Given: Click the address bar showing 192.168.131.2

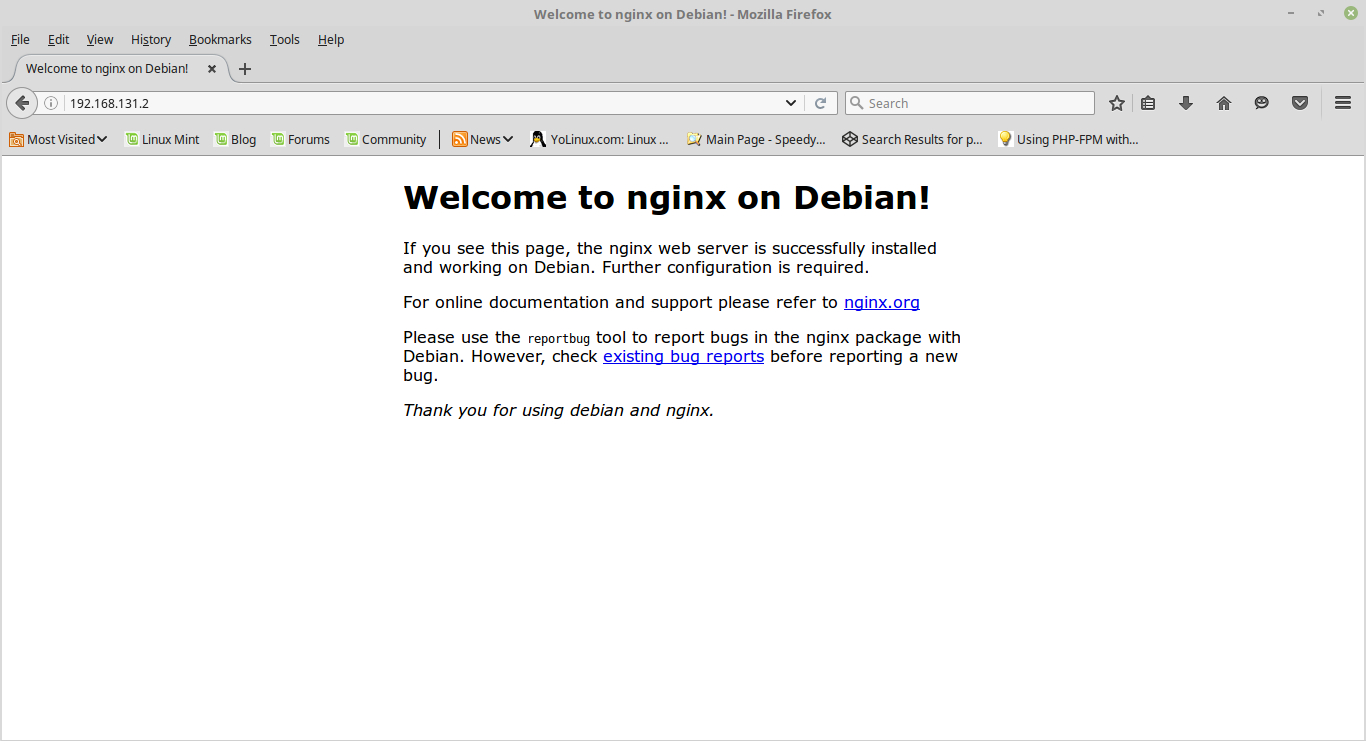Looking at the screenshot, I should (420, 103).
